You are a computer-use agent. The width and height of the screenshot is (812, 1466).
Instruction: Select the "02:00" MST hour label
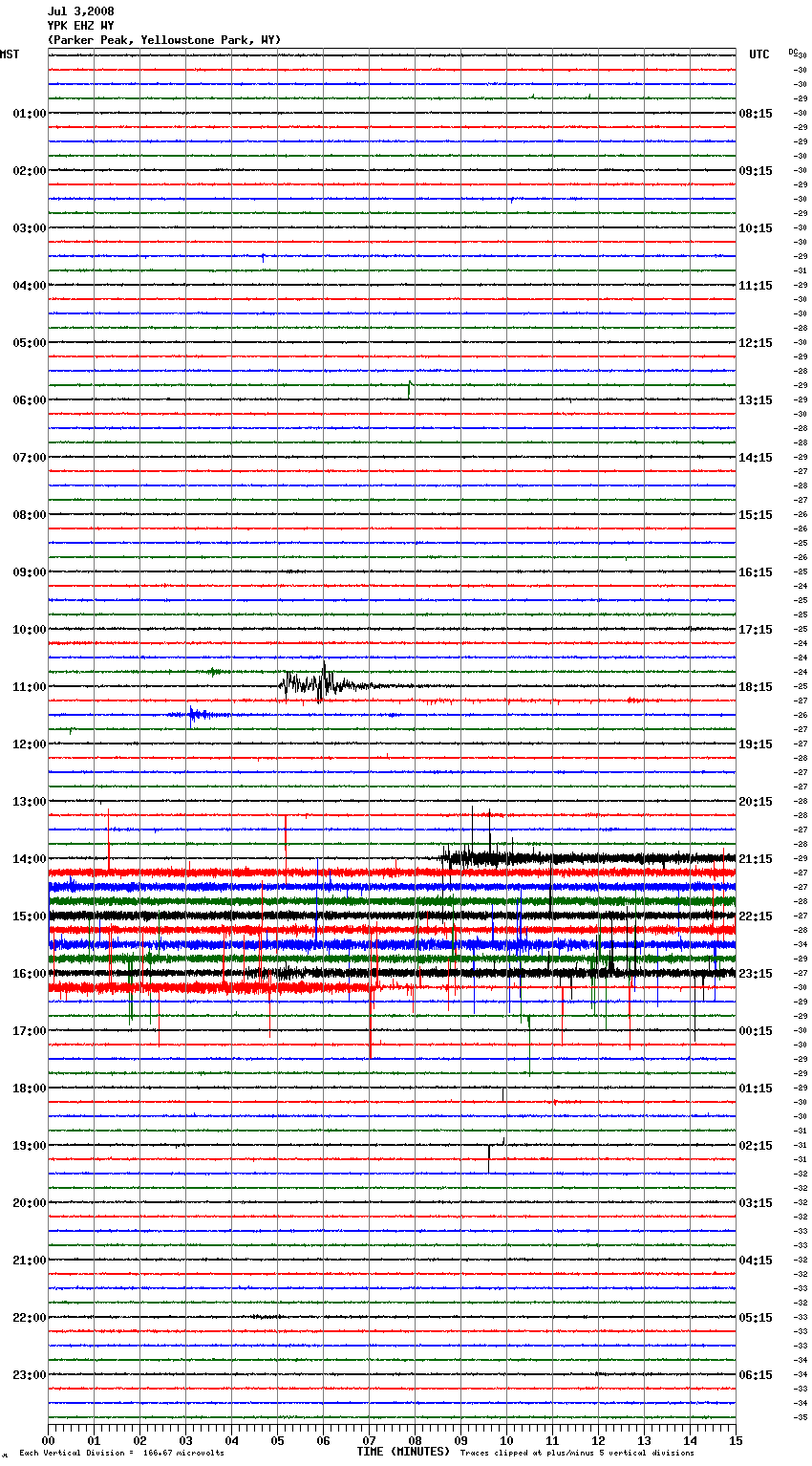(29, 171)
